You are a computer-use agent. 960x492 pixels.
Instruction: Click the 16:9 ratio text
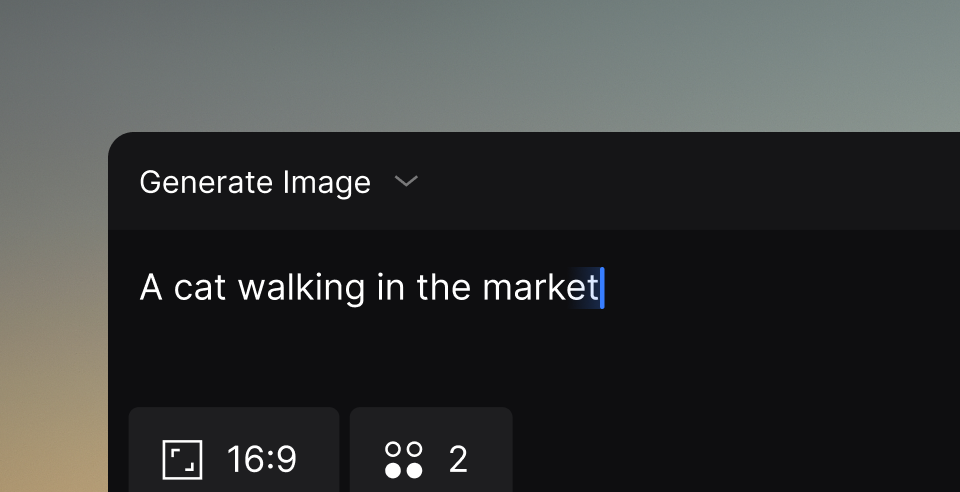pos(261,460)
